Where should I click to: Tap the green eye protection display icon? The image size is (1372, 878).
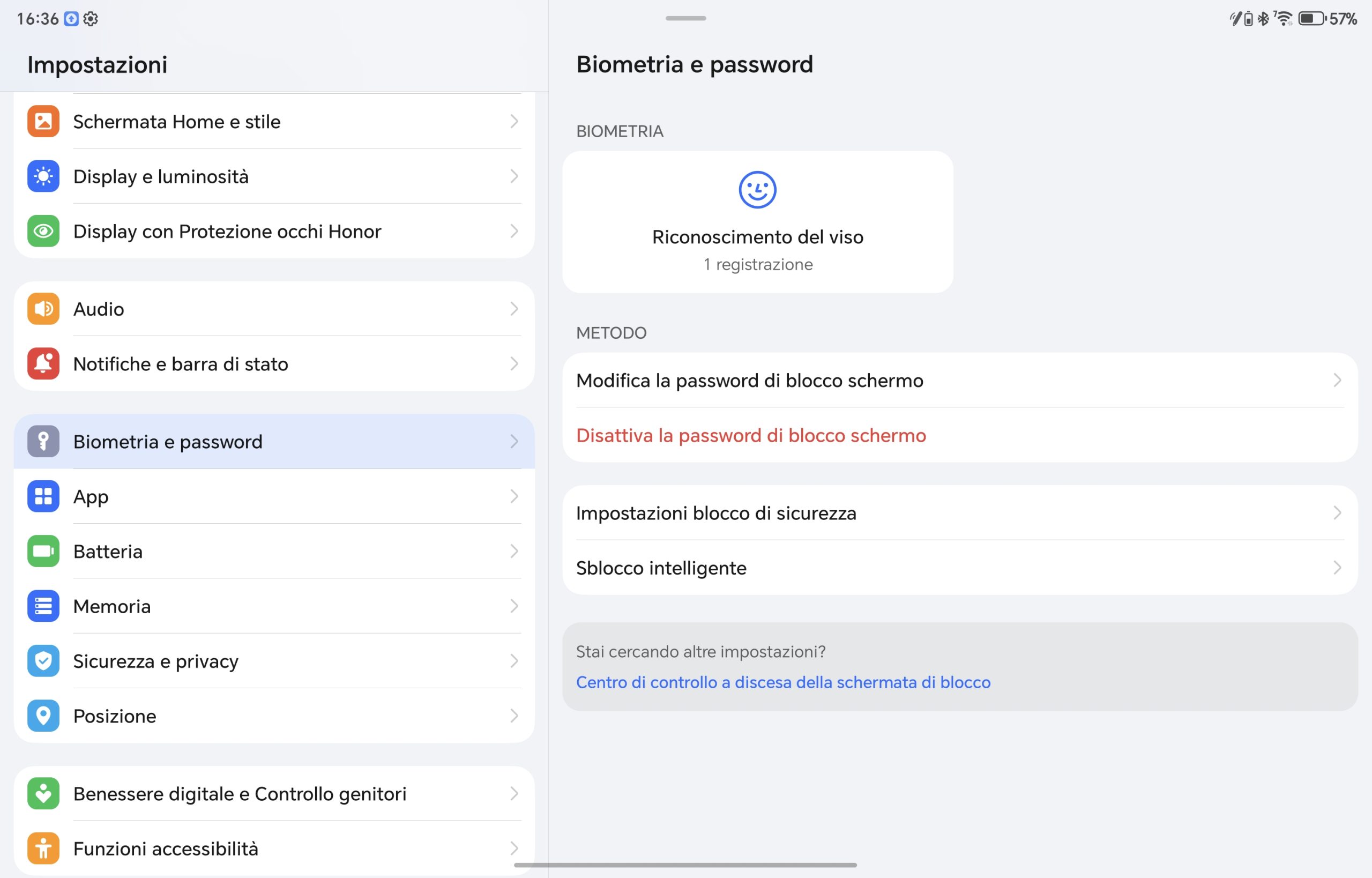coord(43,231)
